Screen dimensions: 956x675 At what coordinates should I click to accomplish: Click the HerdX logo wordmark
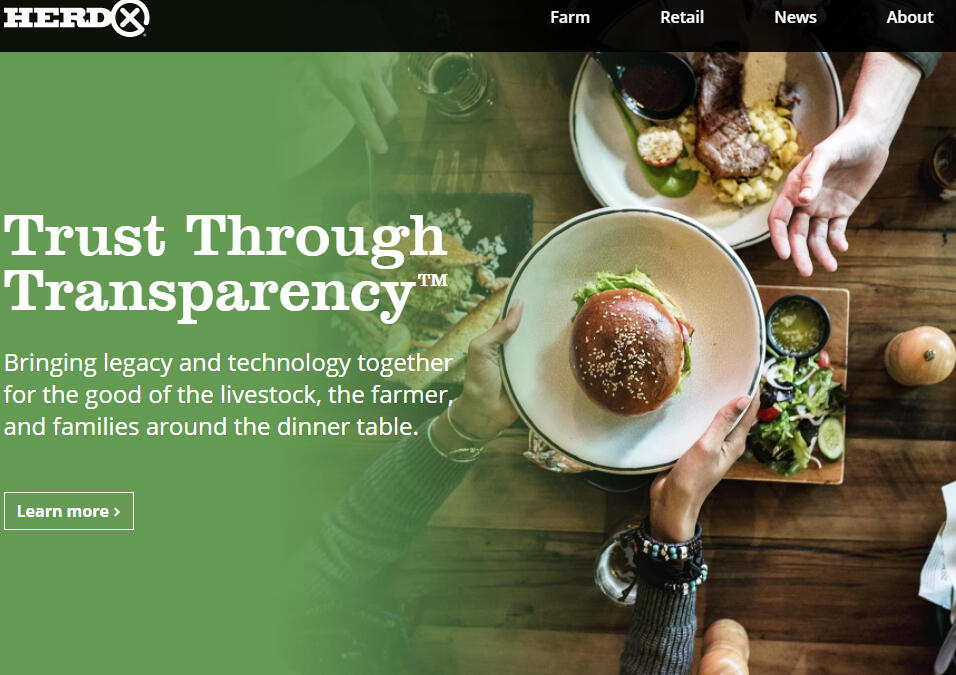[76, 17]
